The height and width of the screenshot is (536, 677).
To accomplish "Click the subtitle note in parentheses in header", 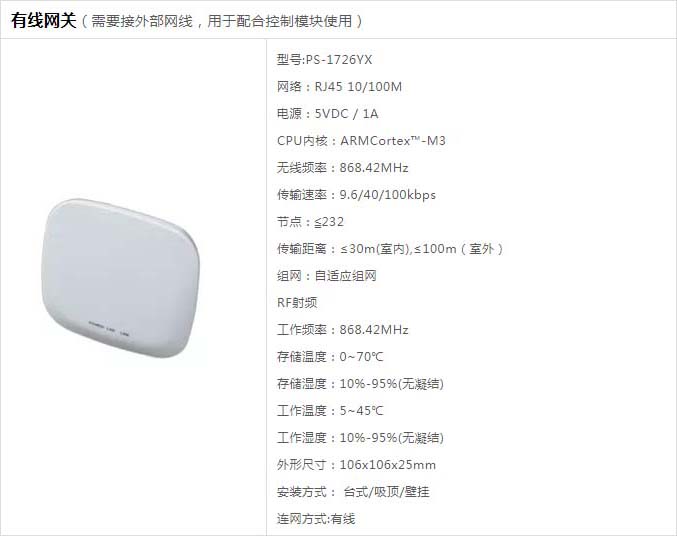I will pyautogui.click(x=222, y=21).
